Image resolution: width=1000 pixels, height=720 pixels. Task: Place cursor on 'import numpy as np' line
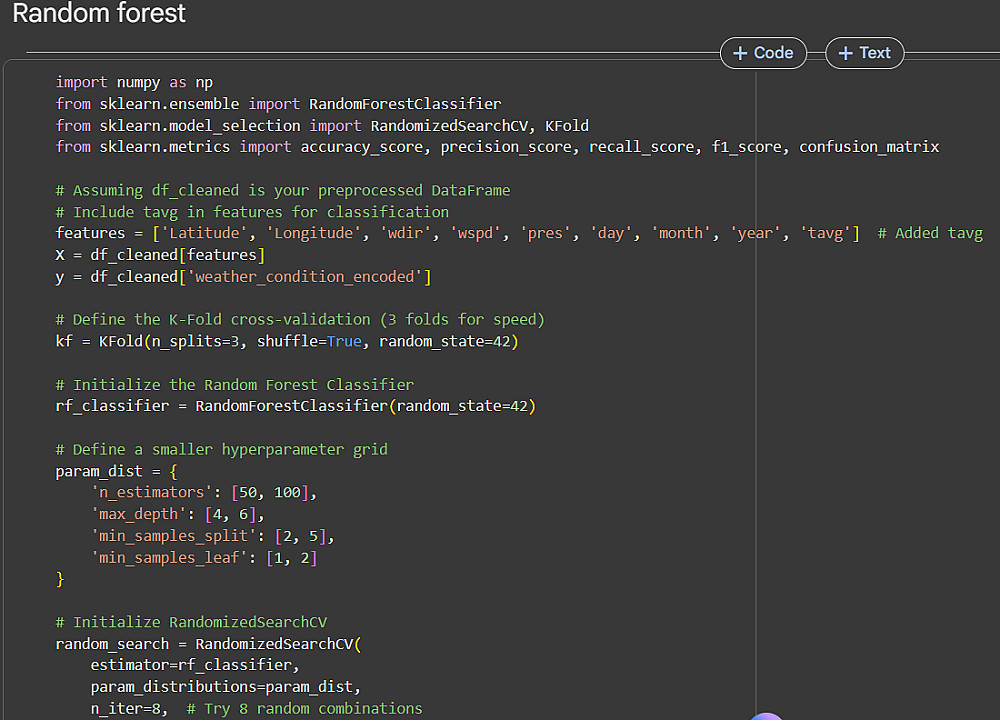tap(134, 82)
